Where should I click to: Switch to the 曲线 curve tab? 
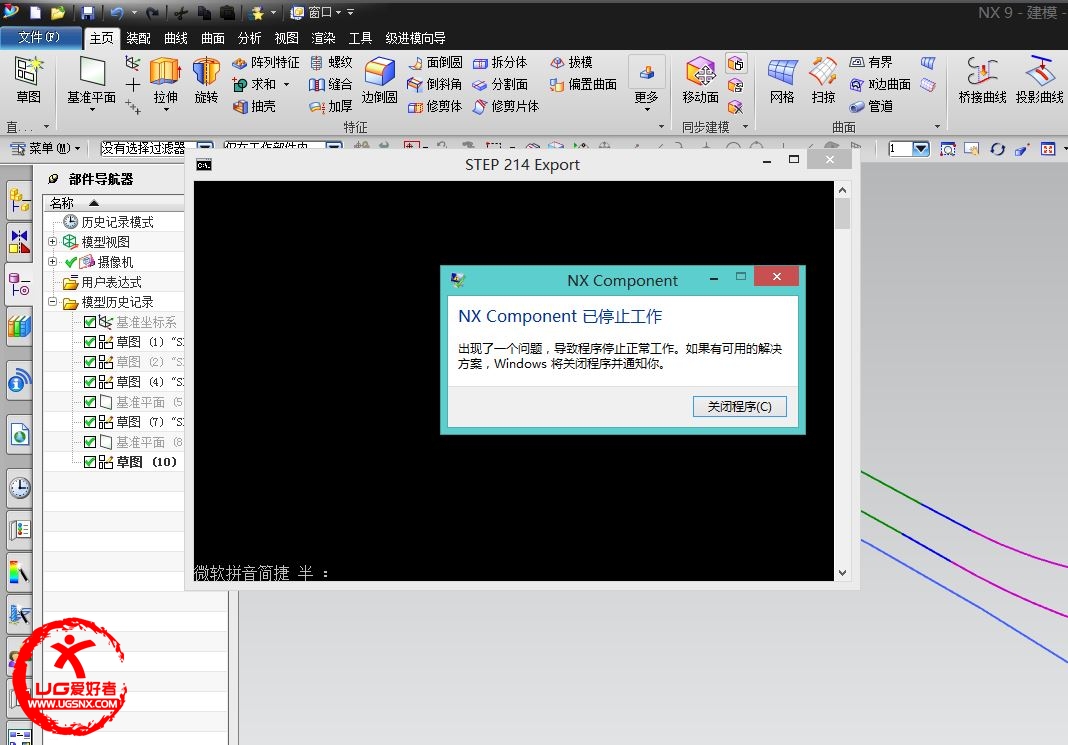pos(176,38)
